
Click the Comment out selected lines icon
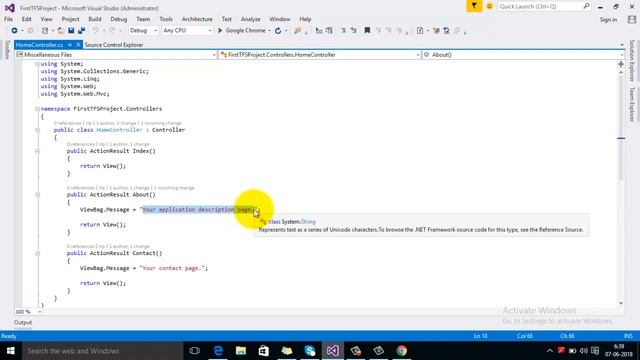(343, 31)
